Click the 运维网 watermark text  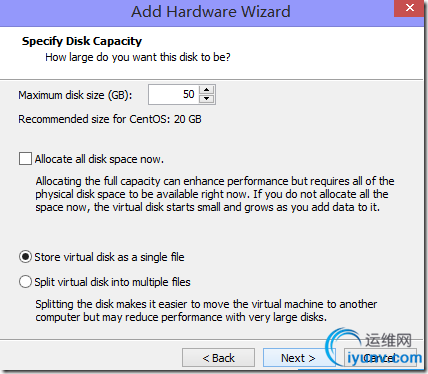(x=388, y=340)
